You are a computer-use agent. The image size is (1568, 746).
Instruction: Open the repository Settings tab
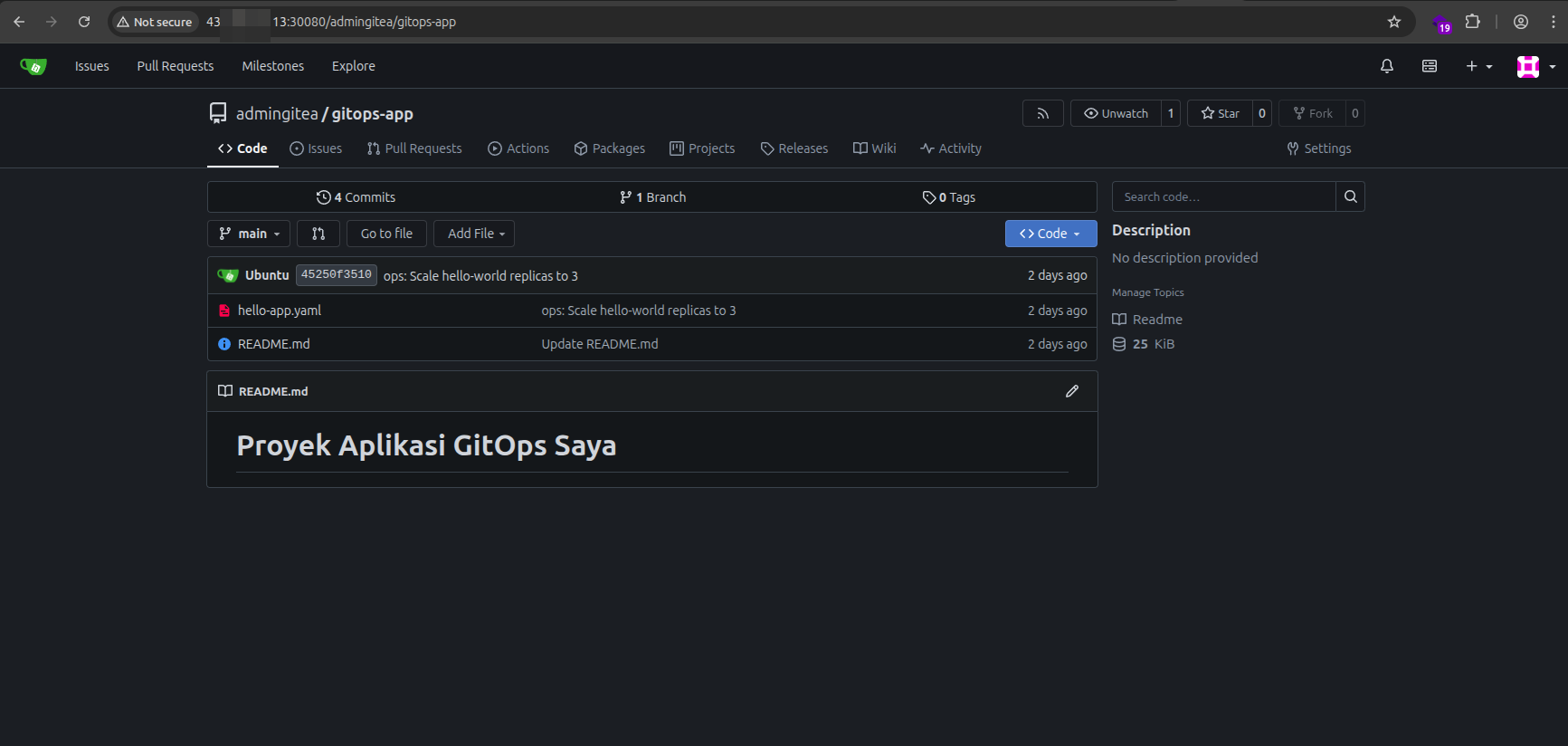click(1319, 148)
